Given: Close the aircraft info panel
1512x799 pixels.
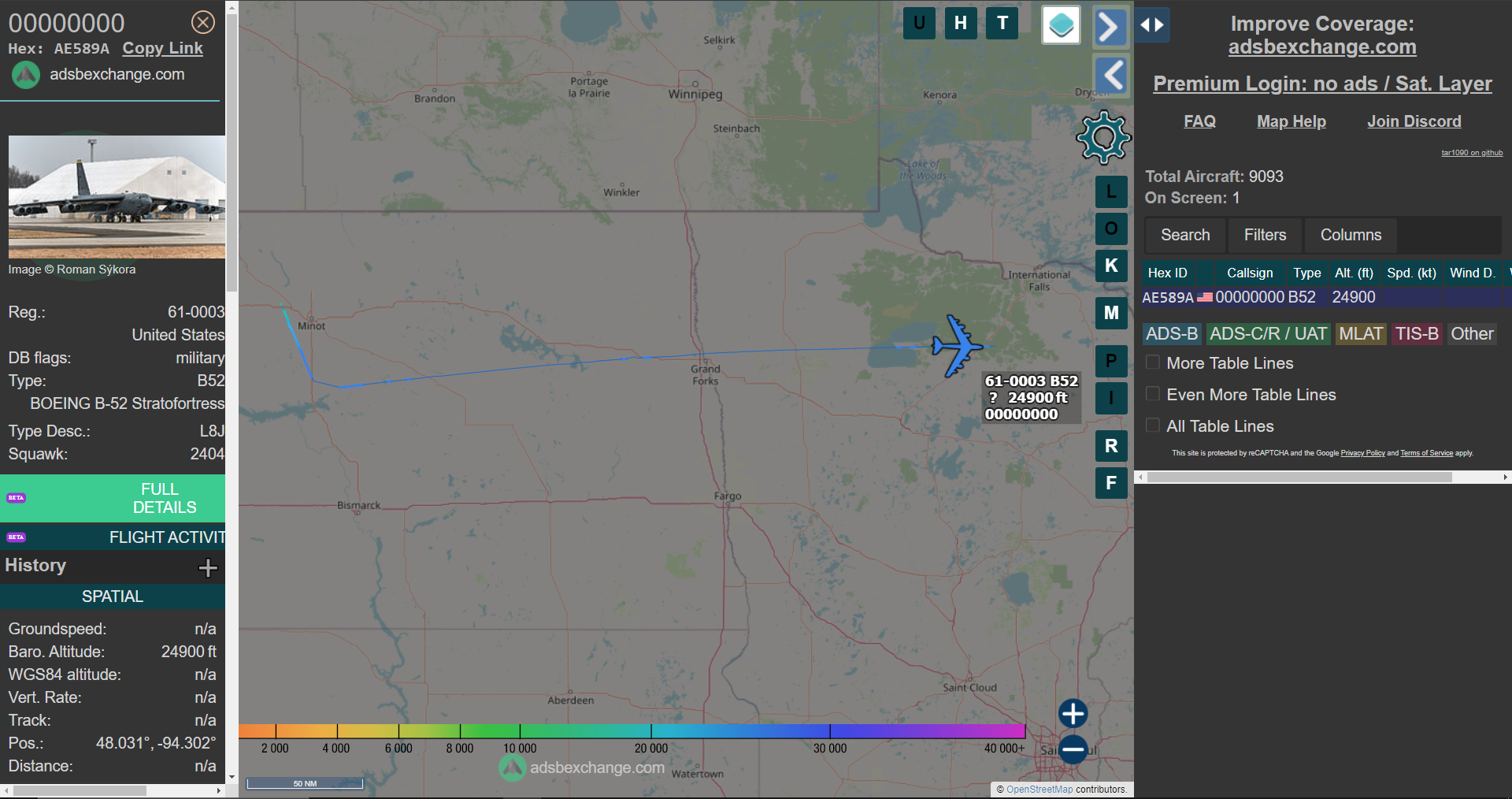Looking at the screenshot, I should pos(203,22).
